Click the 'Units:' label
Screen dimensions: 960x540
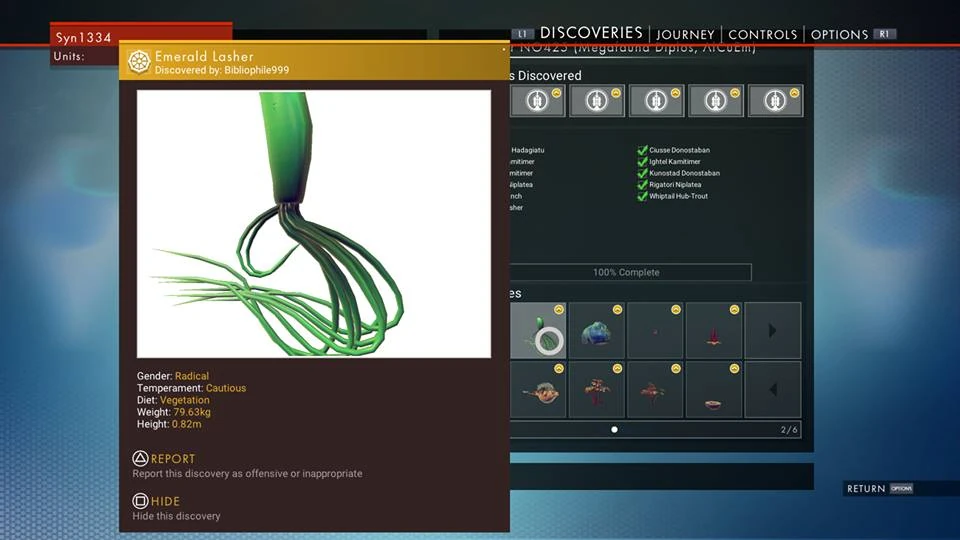[69, 56]
